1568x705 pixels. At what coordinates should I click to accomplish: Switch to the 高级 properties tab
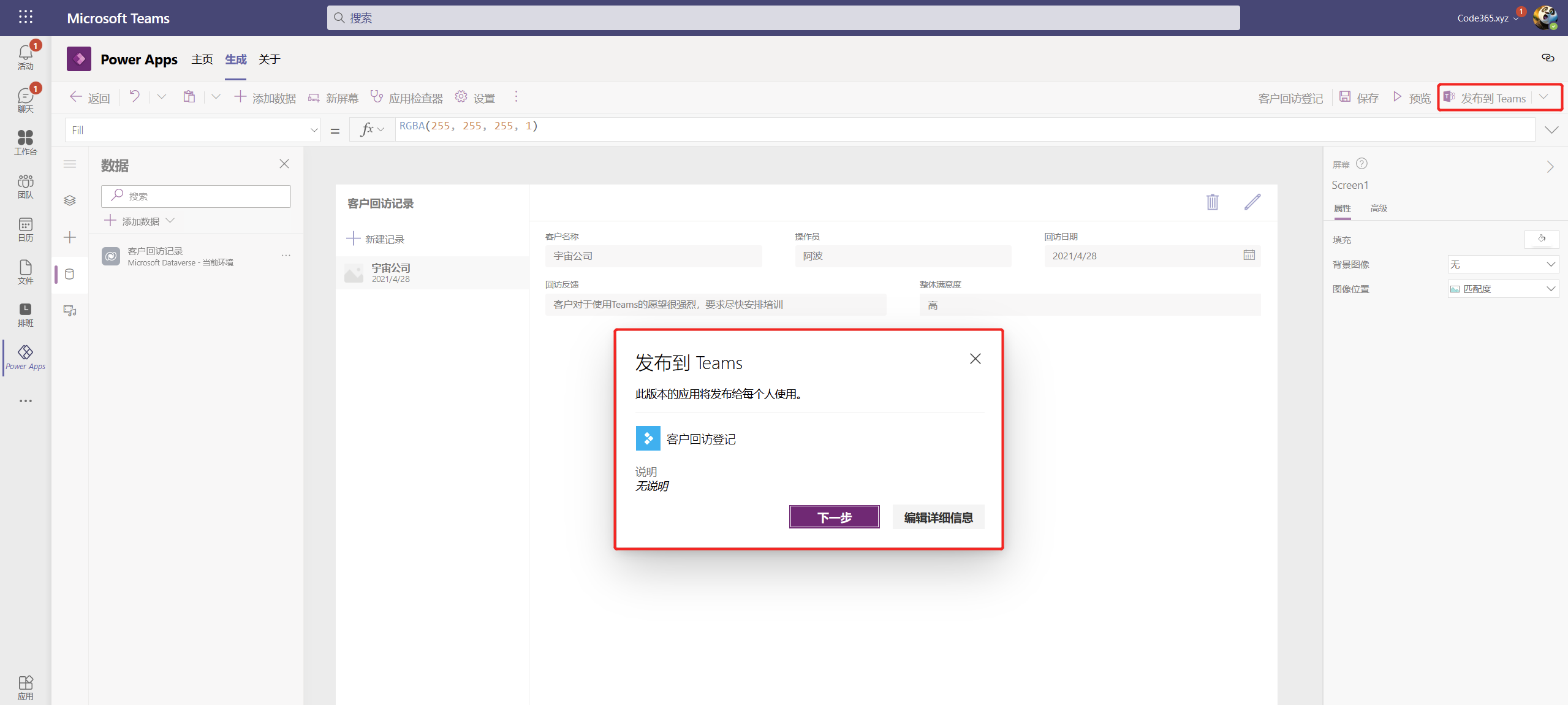[x=1378, y=208]
